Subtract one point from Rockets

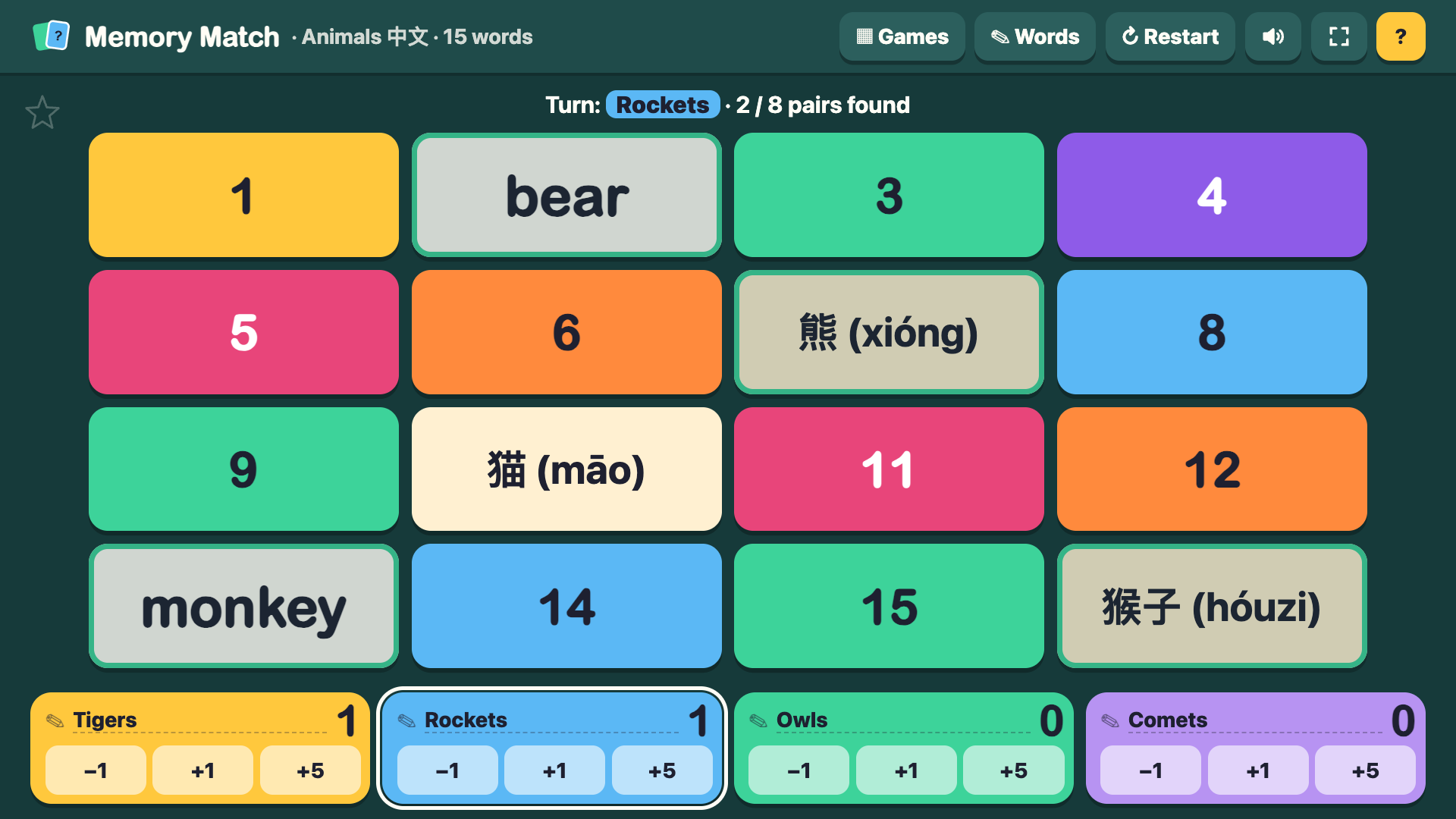click(x=447, y=770)
